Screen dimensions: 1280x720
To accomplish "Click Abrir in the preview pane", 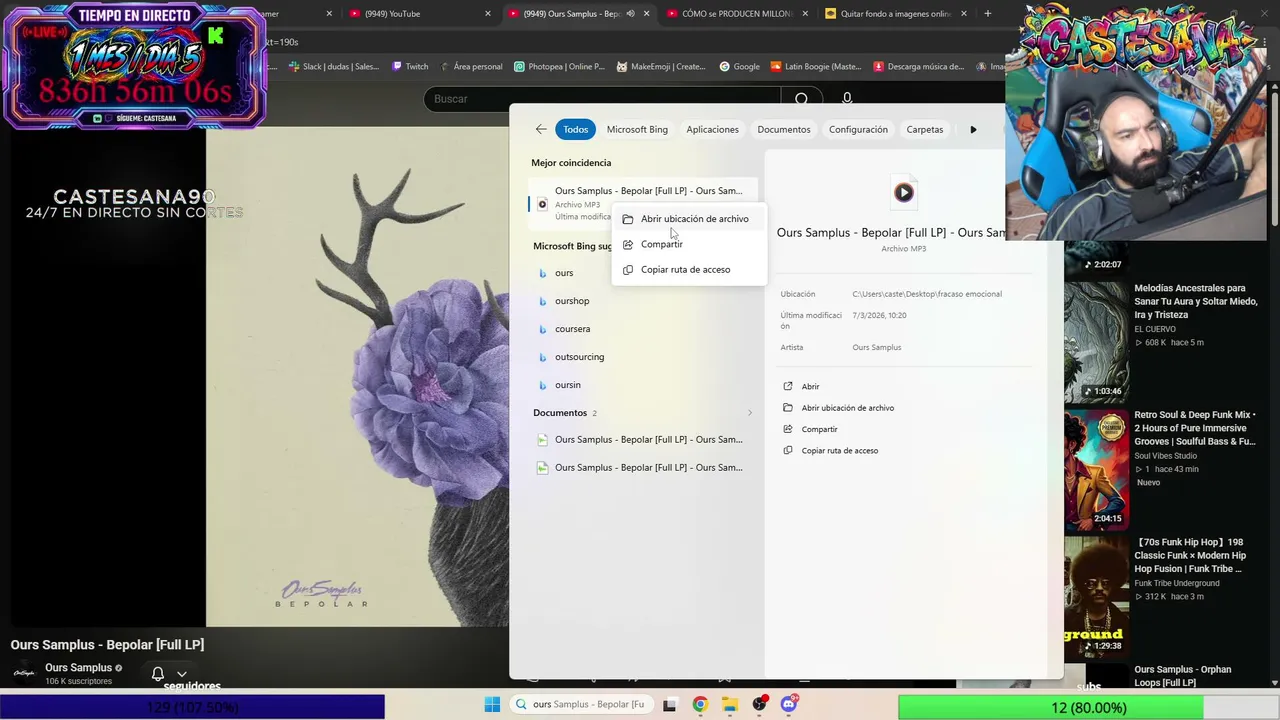I will tap(810, 386).
